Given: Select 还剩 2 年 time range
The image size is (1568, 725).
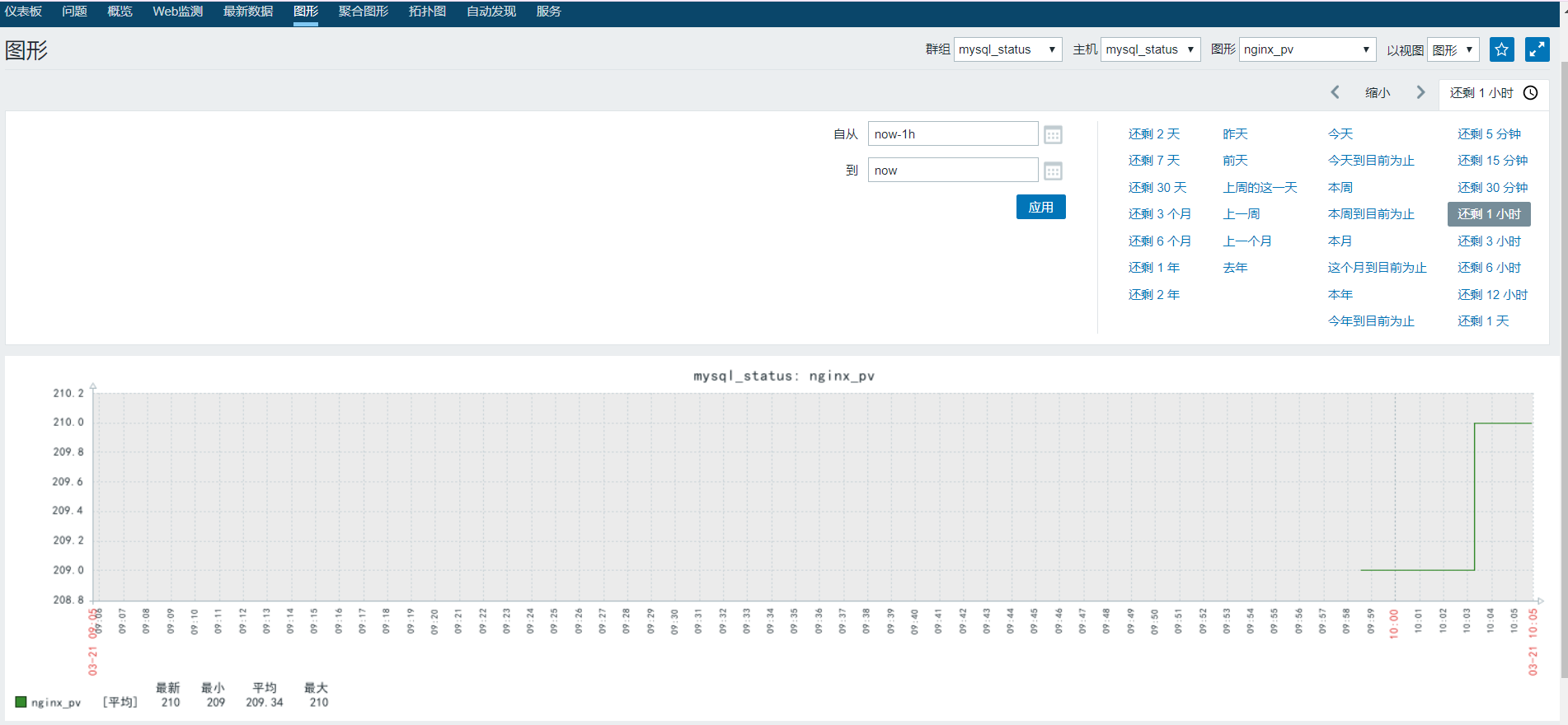Looking at the screenshot, I should 1154,295.
